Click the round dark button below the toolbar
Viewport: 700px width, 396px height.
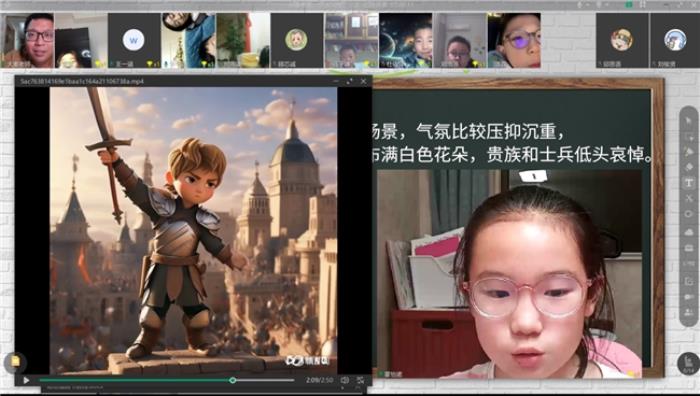click(688, 363)
